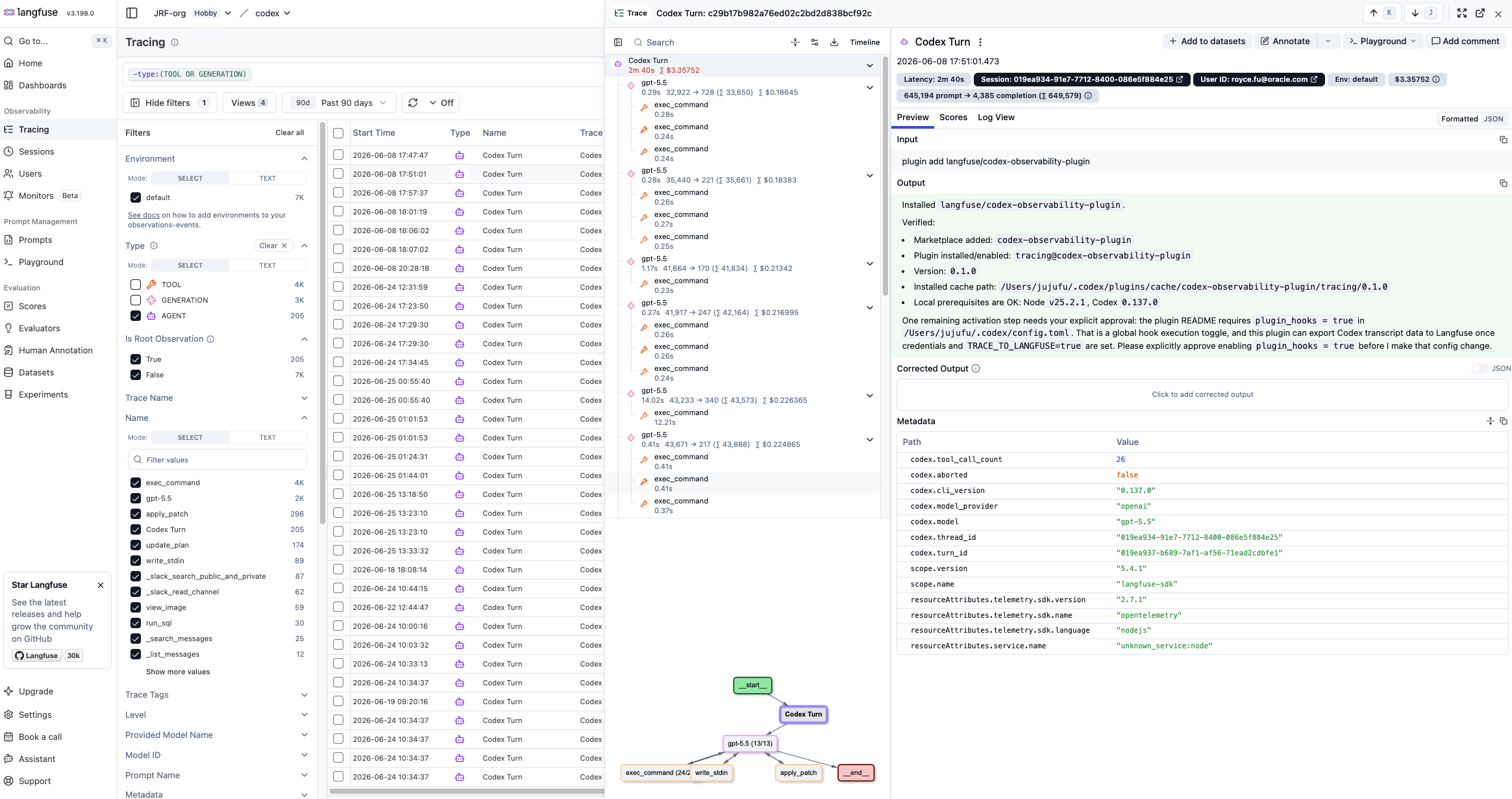
Task: Click Show more values link
Action: coord(178,672)
